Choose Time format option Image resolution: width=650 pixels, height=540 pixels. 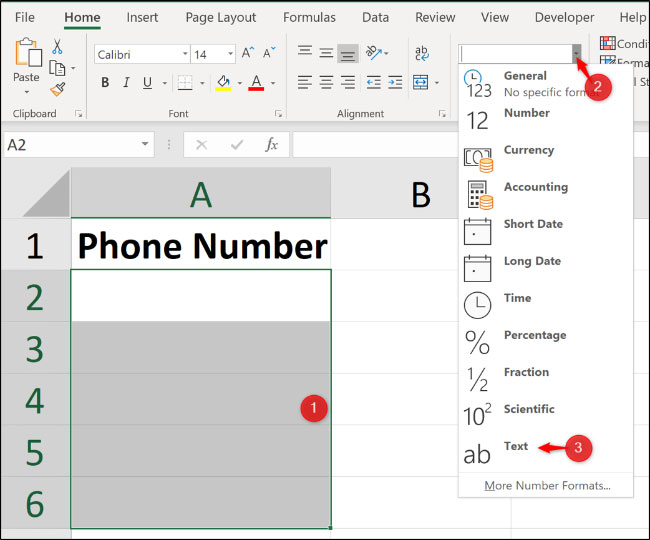pyautogui.click(x=546, y=305)
